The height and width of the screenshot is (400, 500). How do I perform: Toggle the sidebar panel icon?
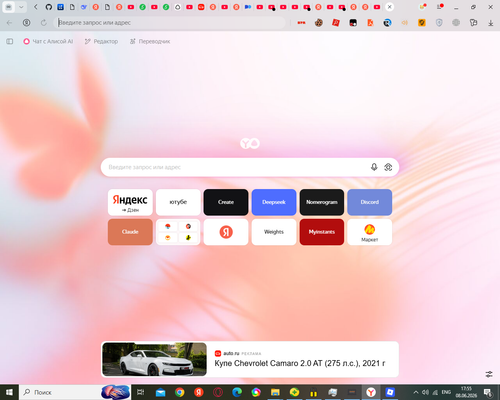[x=10, y=41]
